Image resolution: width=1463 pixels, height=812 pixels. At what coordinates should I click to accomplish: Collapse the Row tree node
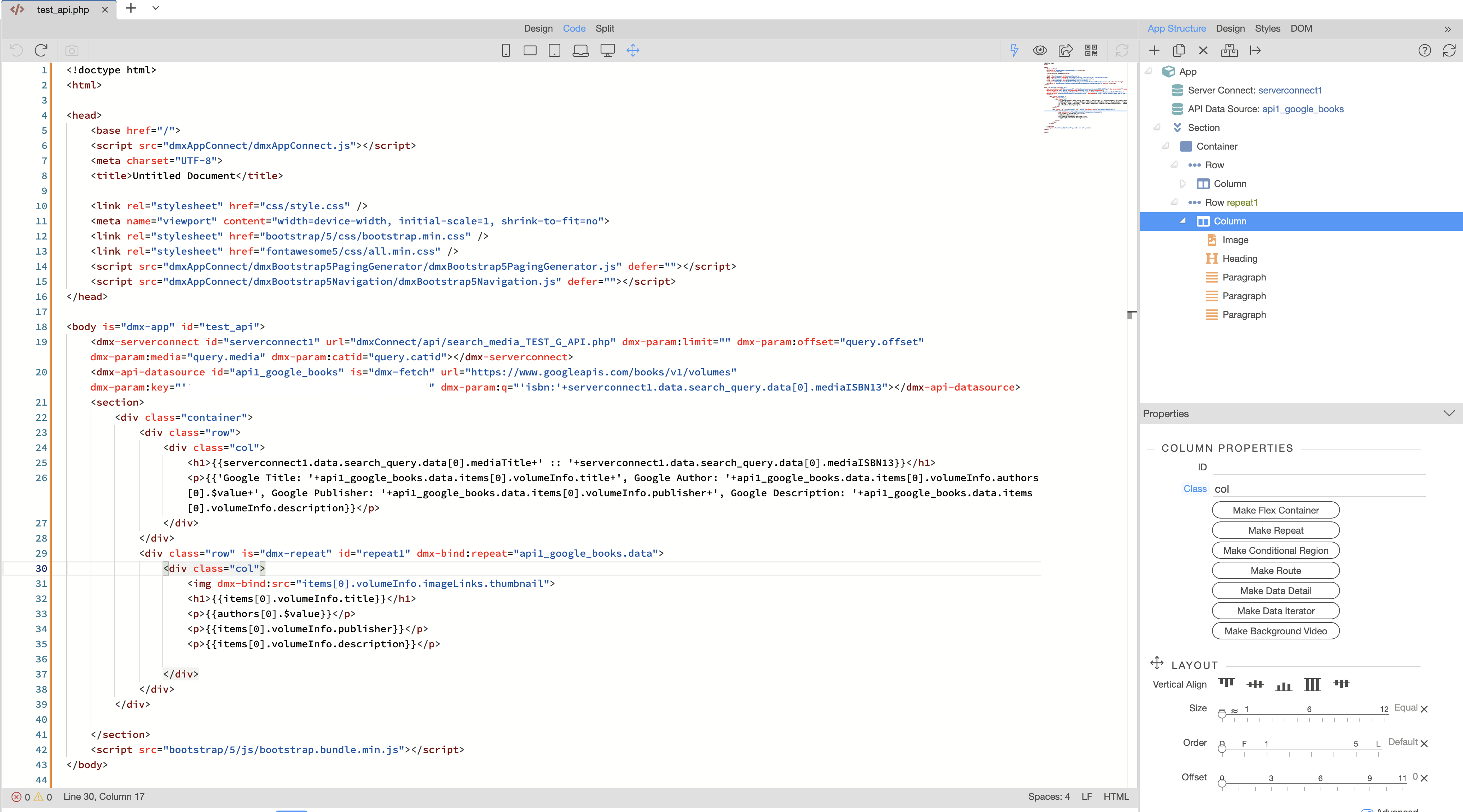tap(1175, 165)
